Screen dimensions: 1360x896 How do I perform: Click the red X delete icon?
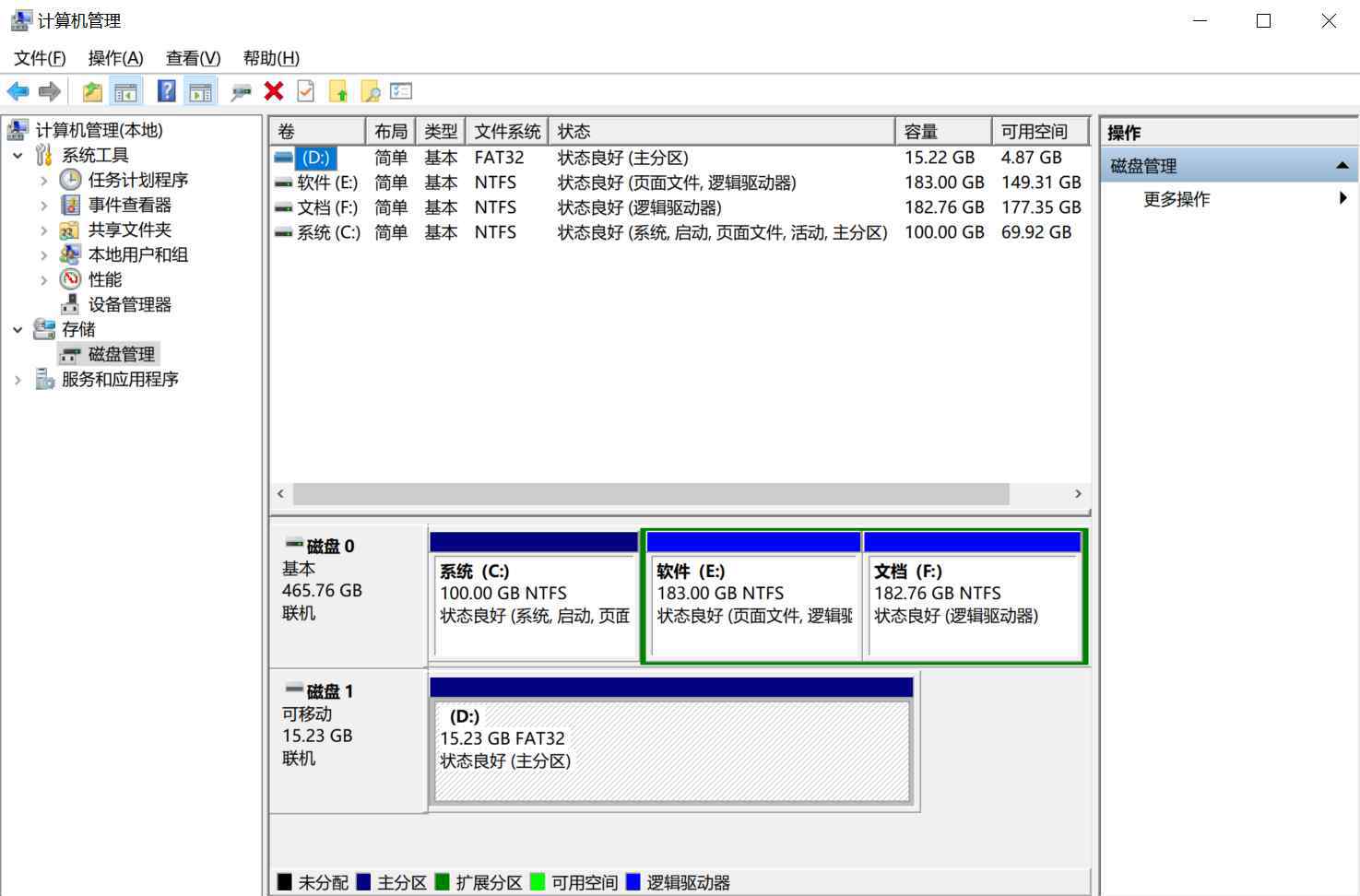coord(274,91)
